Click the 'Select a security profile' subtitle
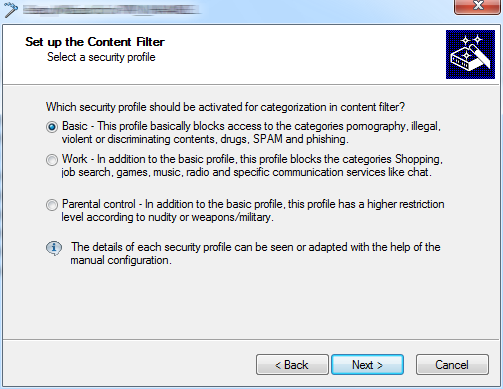This screenshot has height=389, width=503. coord(101,57)
